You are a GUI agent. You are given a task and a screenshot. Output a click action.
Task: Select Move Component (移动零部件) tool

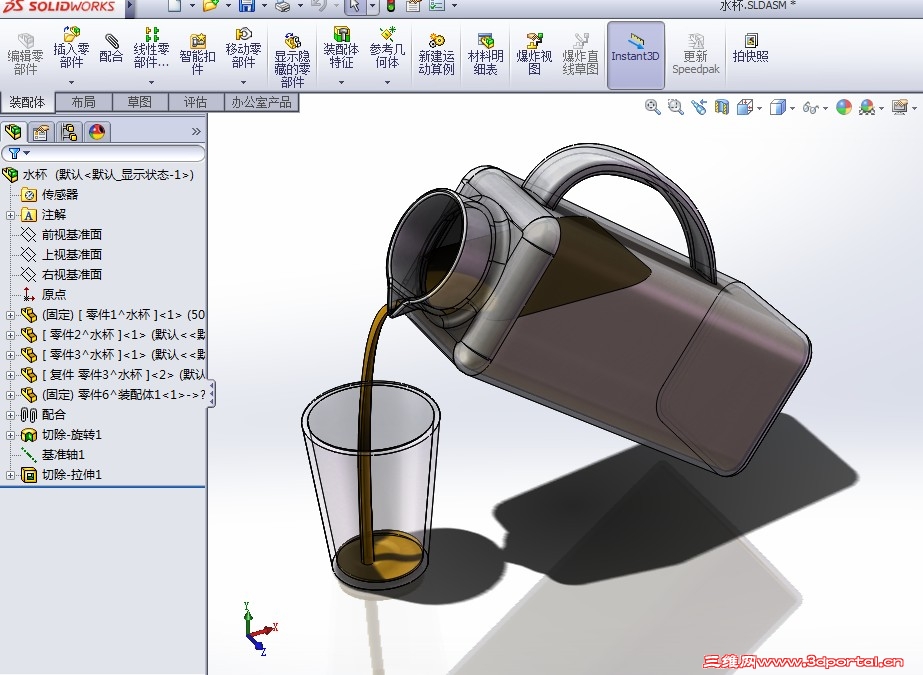coord(243,48)
